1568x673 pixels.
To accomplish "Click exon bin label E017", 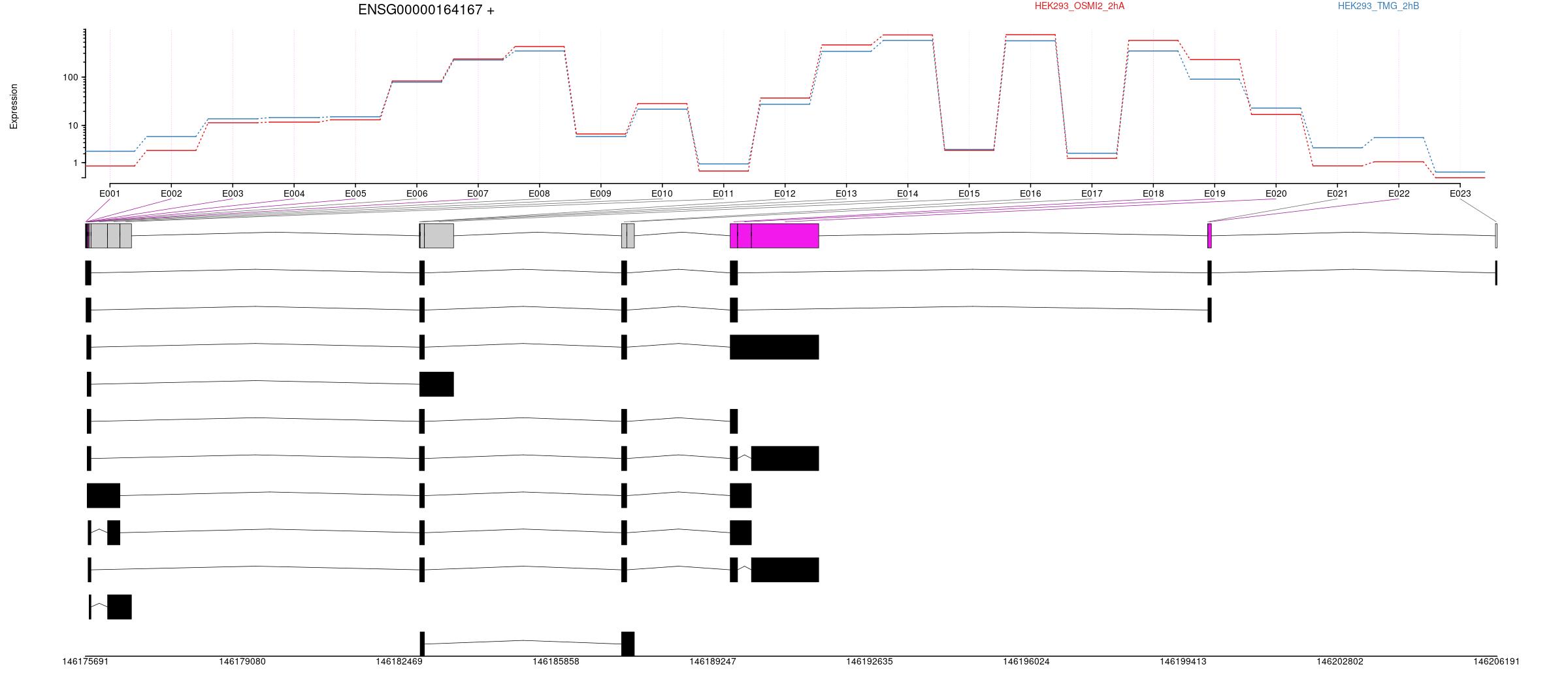I will click(x=1092, y=193).
